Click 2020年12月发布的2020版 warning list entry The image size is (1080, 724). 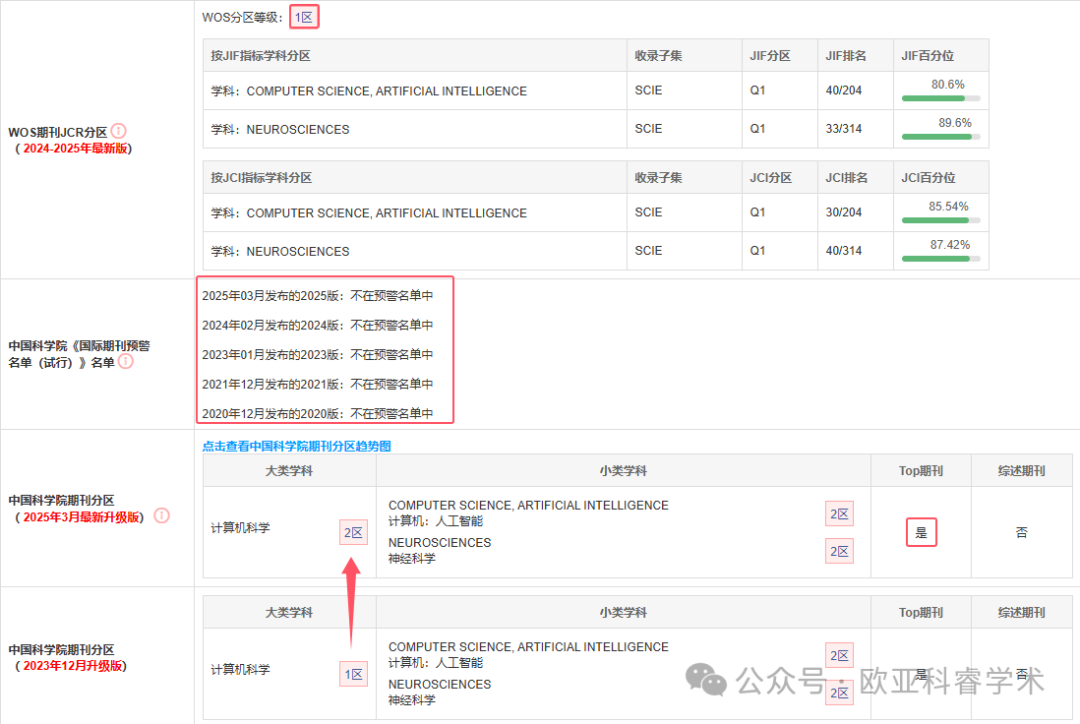[x=318, y=413]
